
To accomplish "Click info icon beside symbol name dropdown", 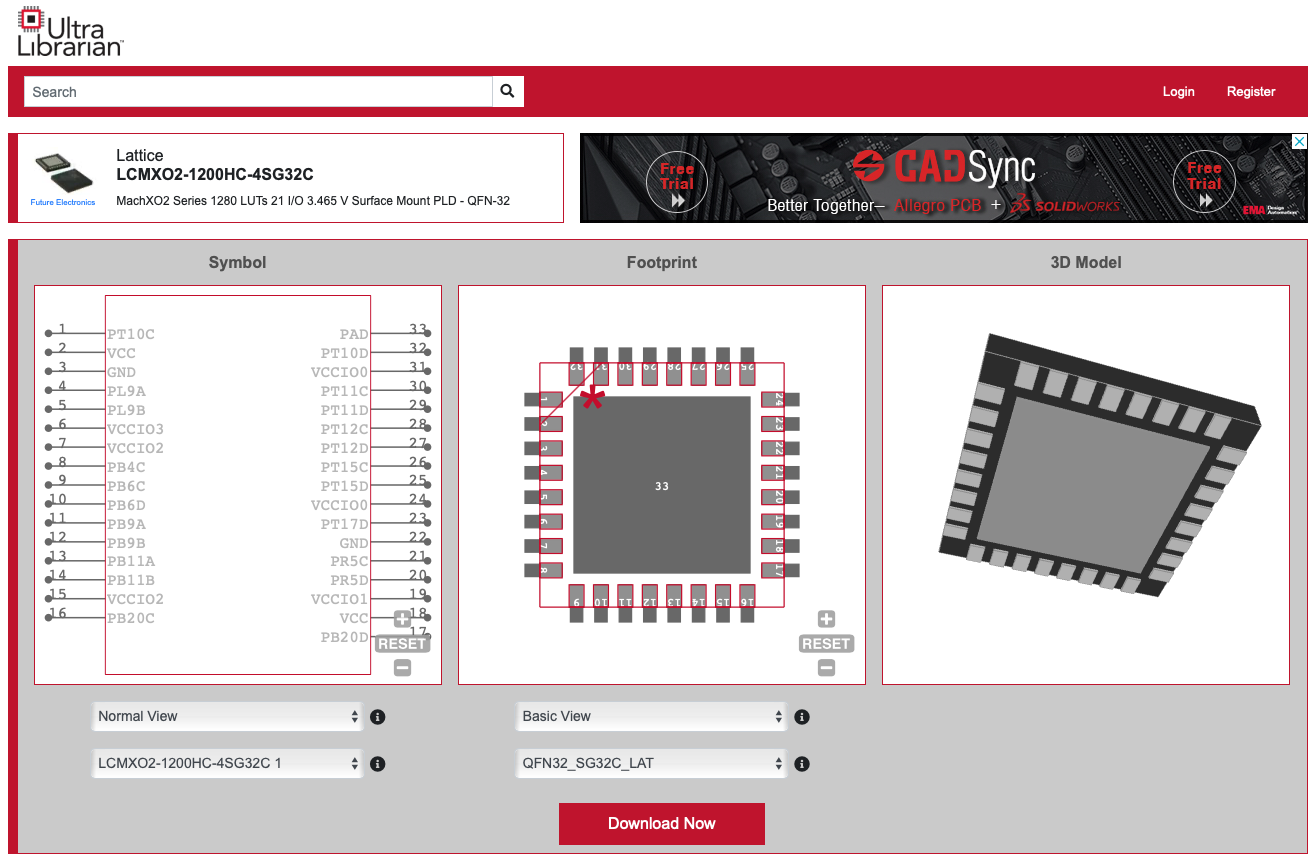I will point(378,764).
